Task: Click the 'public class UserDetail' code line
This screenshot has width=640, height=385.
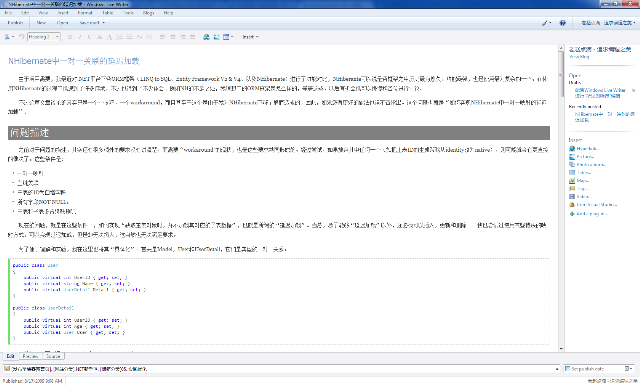Action: (43, 308)
